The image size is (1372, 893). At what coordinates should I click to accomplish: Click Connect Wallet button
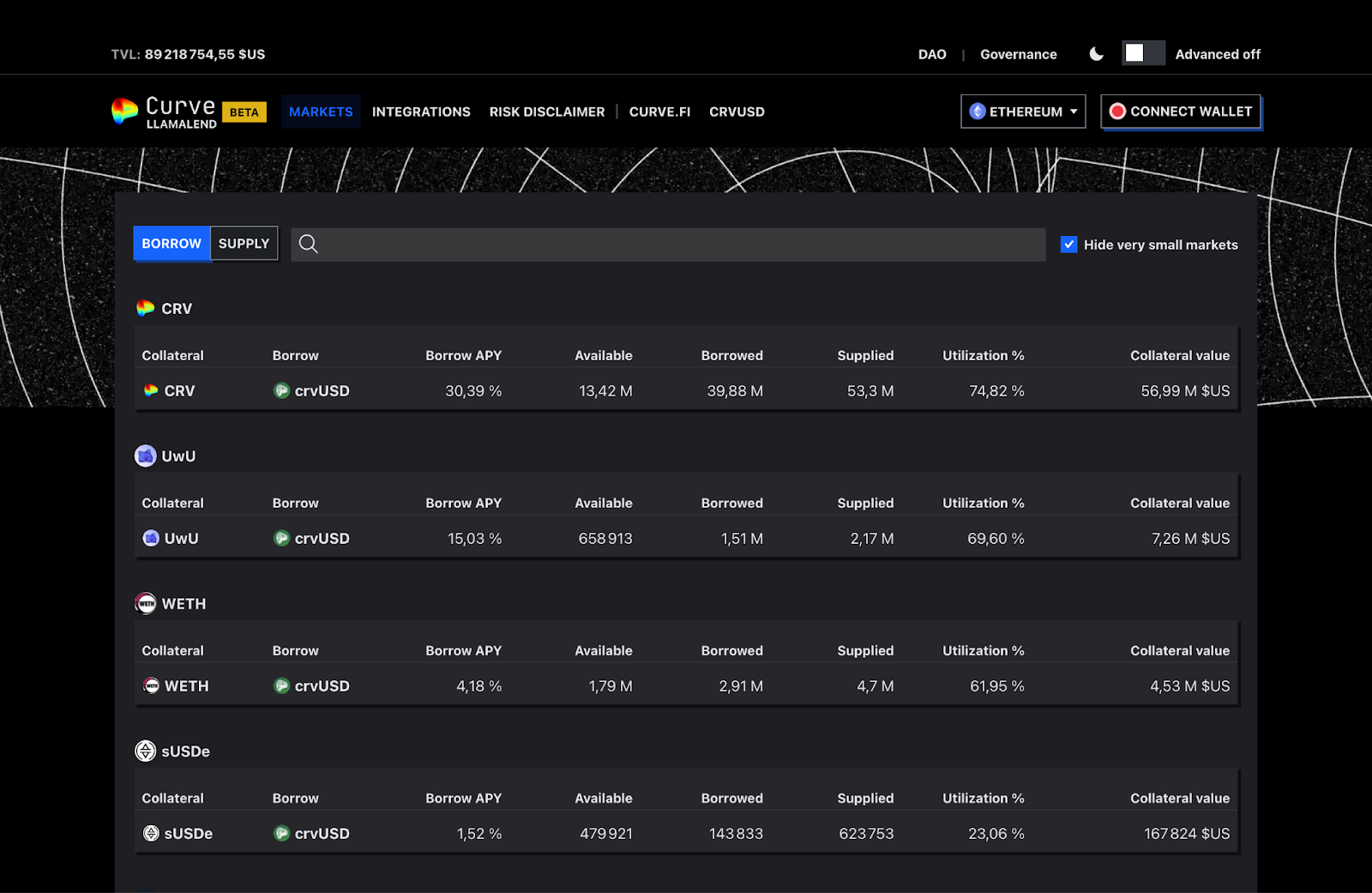coord(1181,112)
